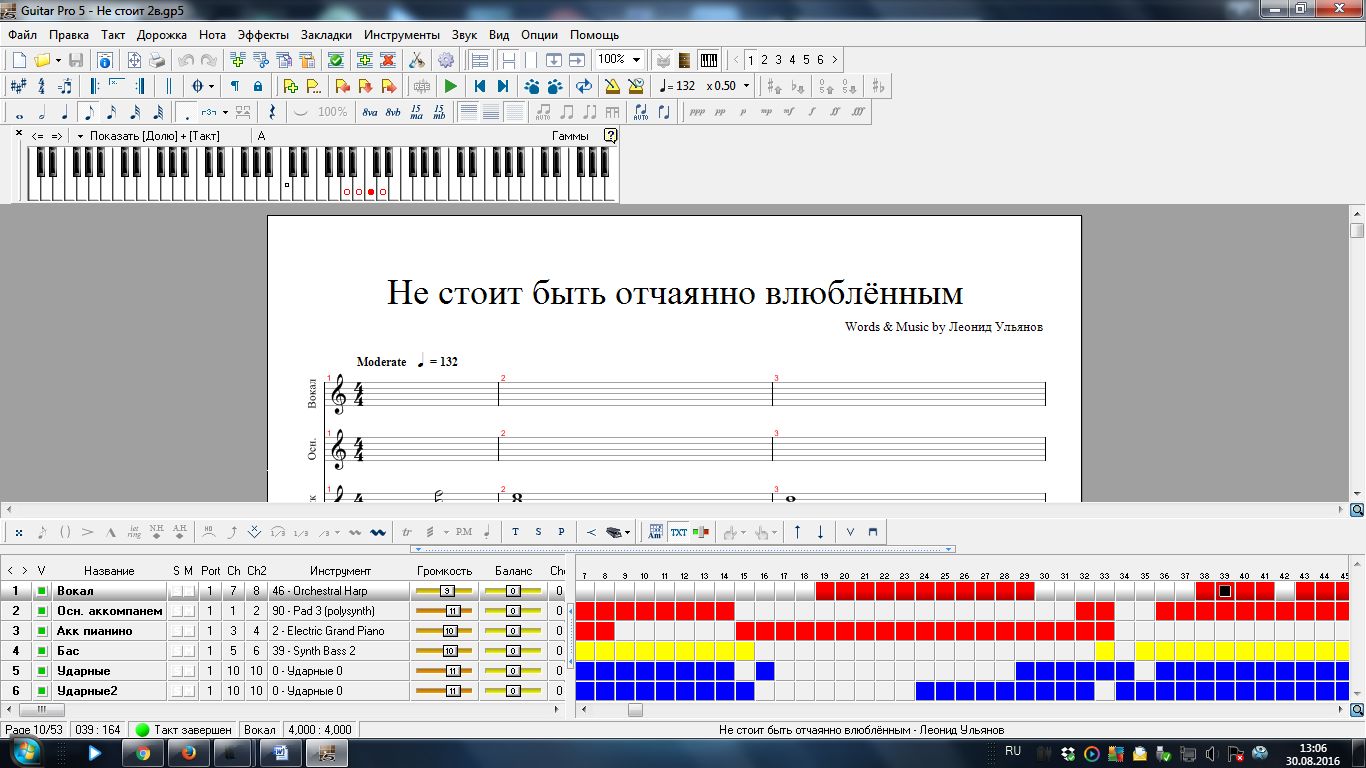1366x768 pixels.
Task: Click the metronome icon
Action: (611, 86)
